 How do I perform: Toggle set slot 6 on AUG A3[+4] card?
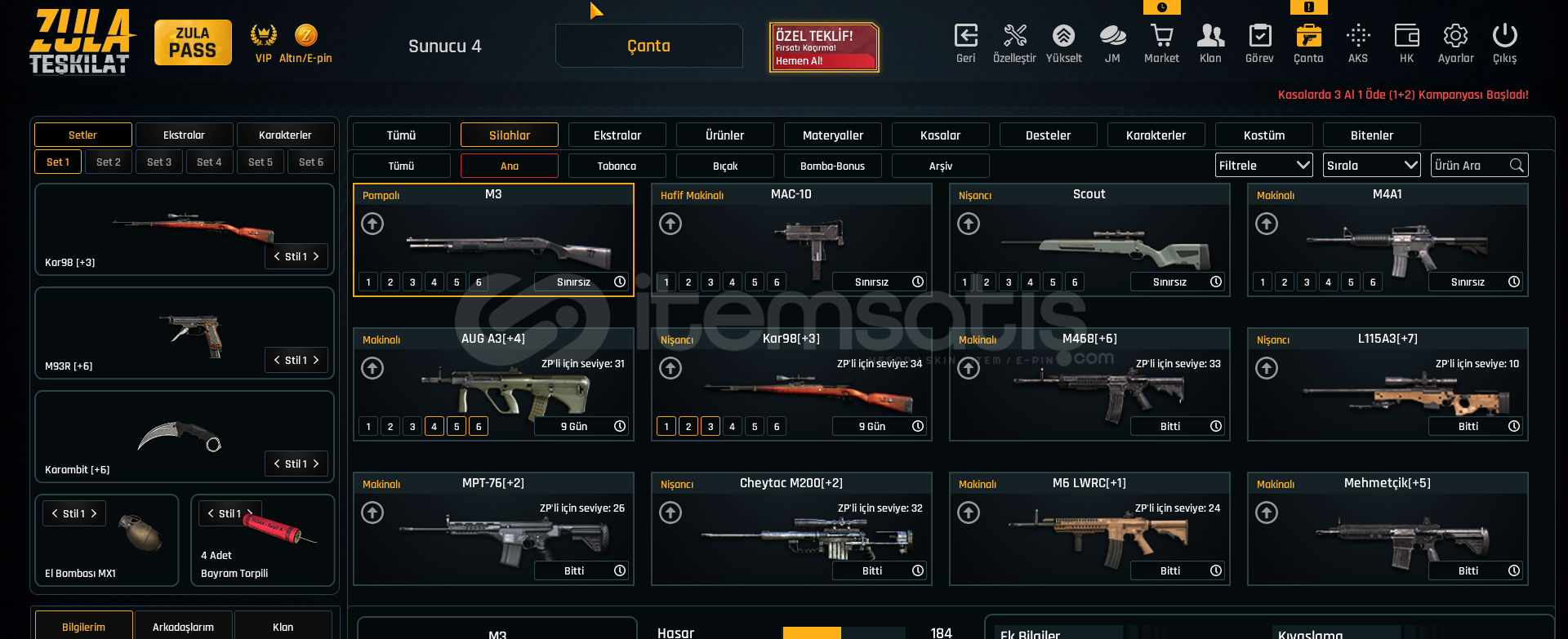479,427
